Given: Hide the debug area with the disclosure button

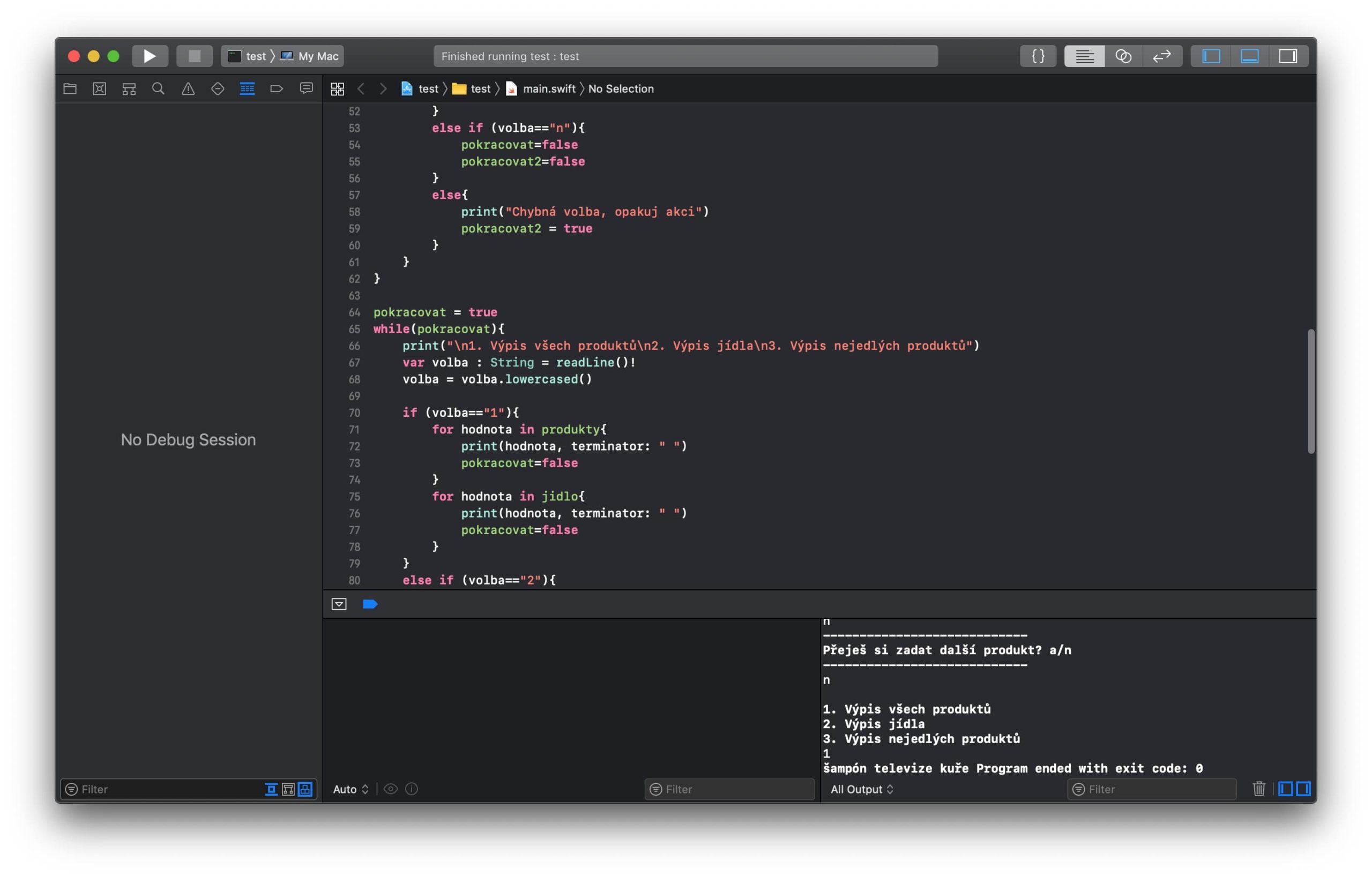Looking at the screenshot, I should (339, 604).
